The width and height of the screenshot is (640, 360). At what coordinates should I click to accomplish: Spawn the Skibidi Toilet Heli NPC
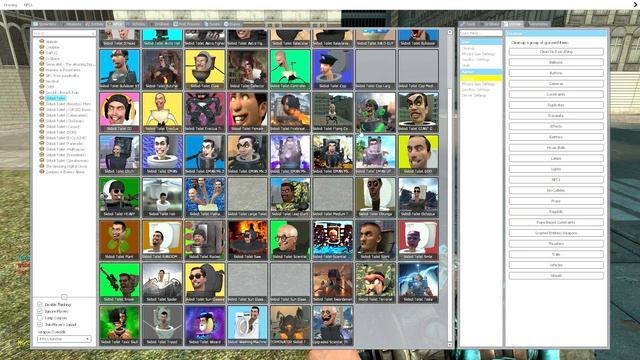(162, 198)
